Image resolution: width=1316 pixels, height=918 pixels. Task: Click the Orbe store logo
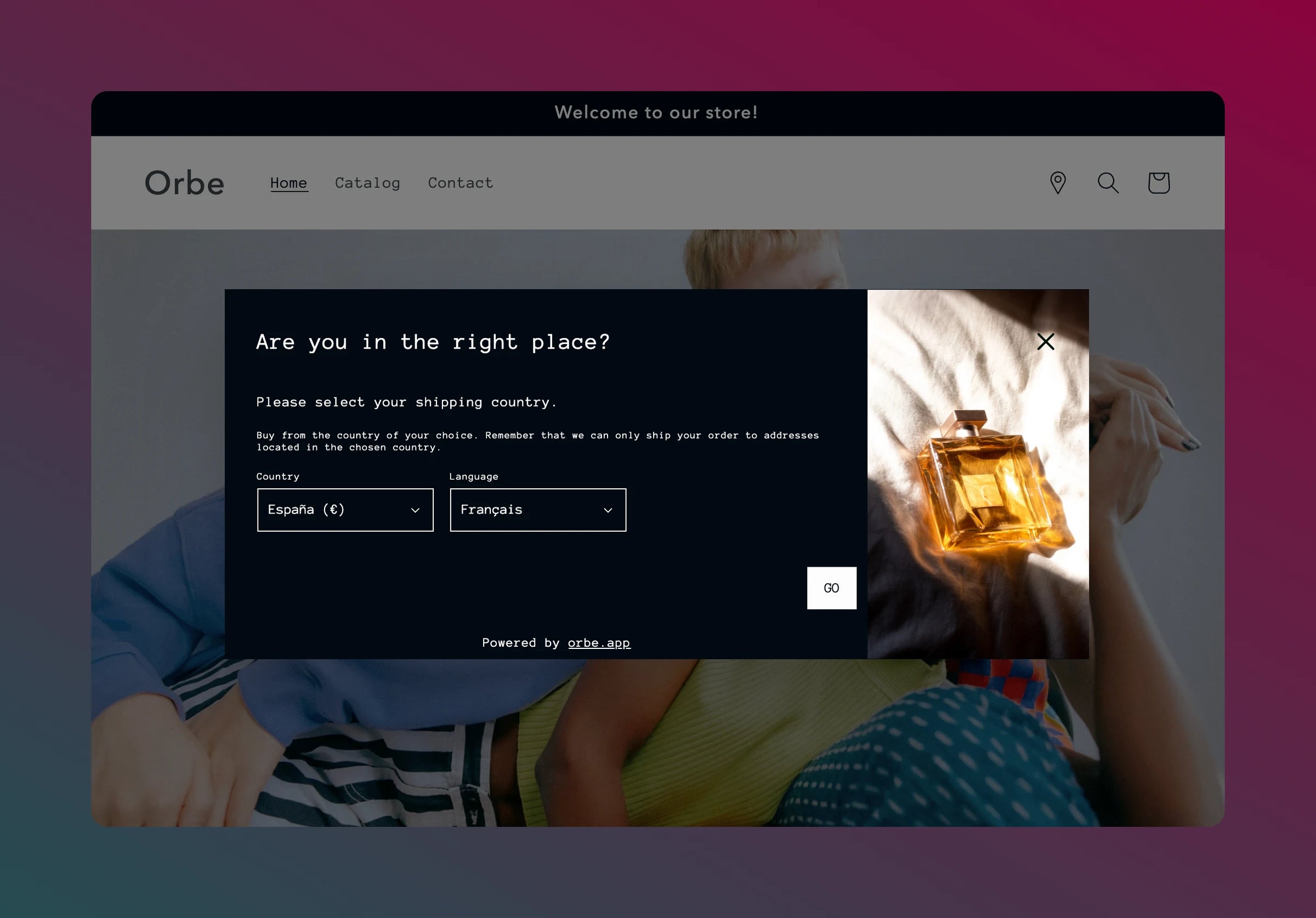184,183
